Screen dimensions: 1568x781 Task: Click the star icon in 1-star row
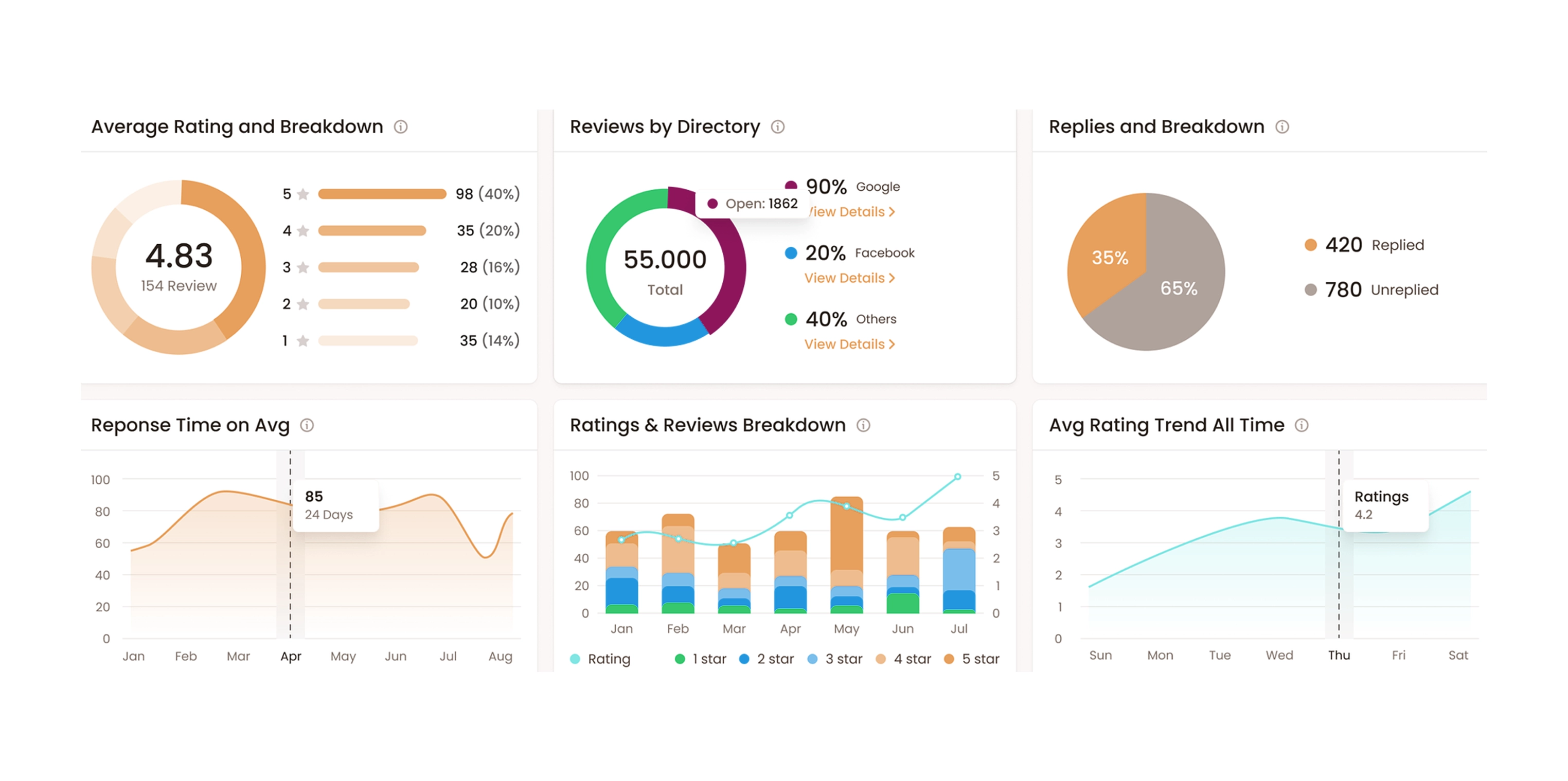tap(303, 340)
